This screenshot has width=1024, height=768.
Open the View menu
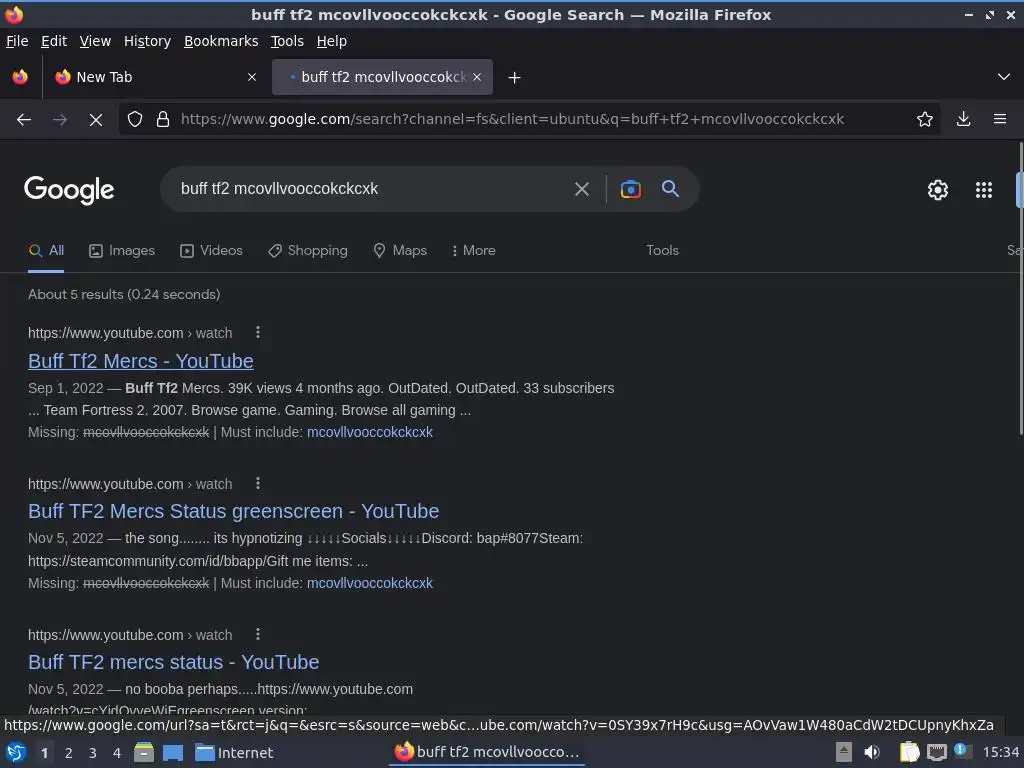(x=95, y=41)
